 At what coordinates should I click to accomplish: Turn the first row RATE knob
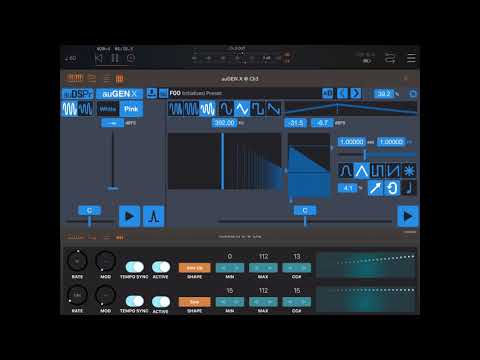[77, 261]
